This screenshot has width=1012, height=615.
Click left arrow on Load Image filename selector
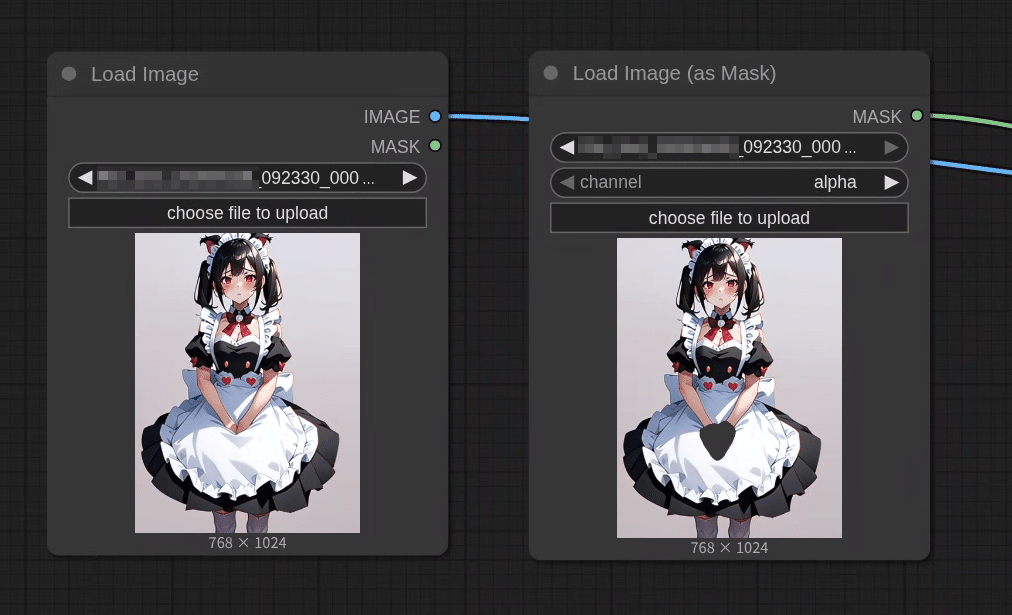point(84,177)
